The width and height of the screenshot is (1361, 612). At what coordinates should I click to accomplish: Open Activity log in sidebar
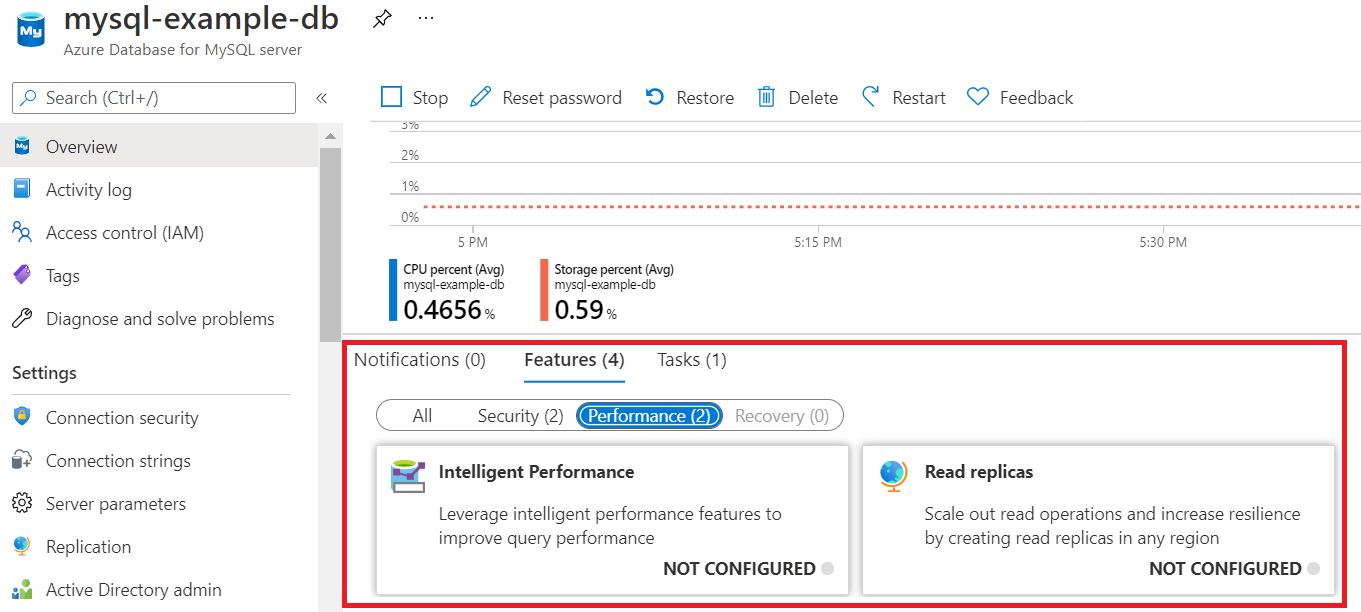(x=89, y=190)
